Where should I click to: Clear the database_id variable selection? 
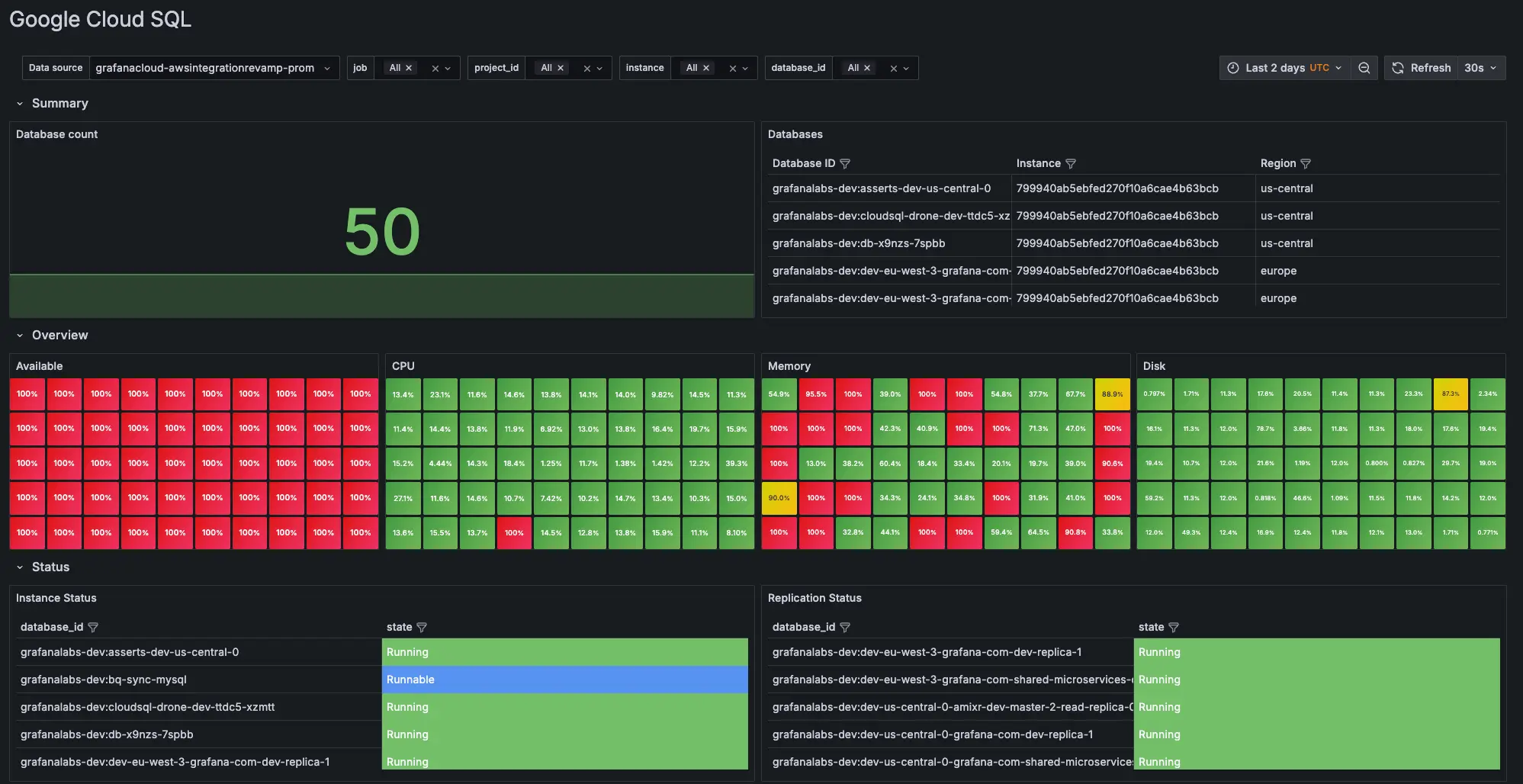[893, 69]
